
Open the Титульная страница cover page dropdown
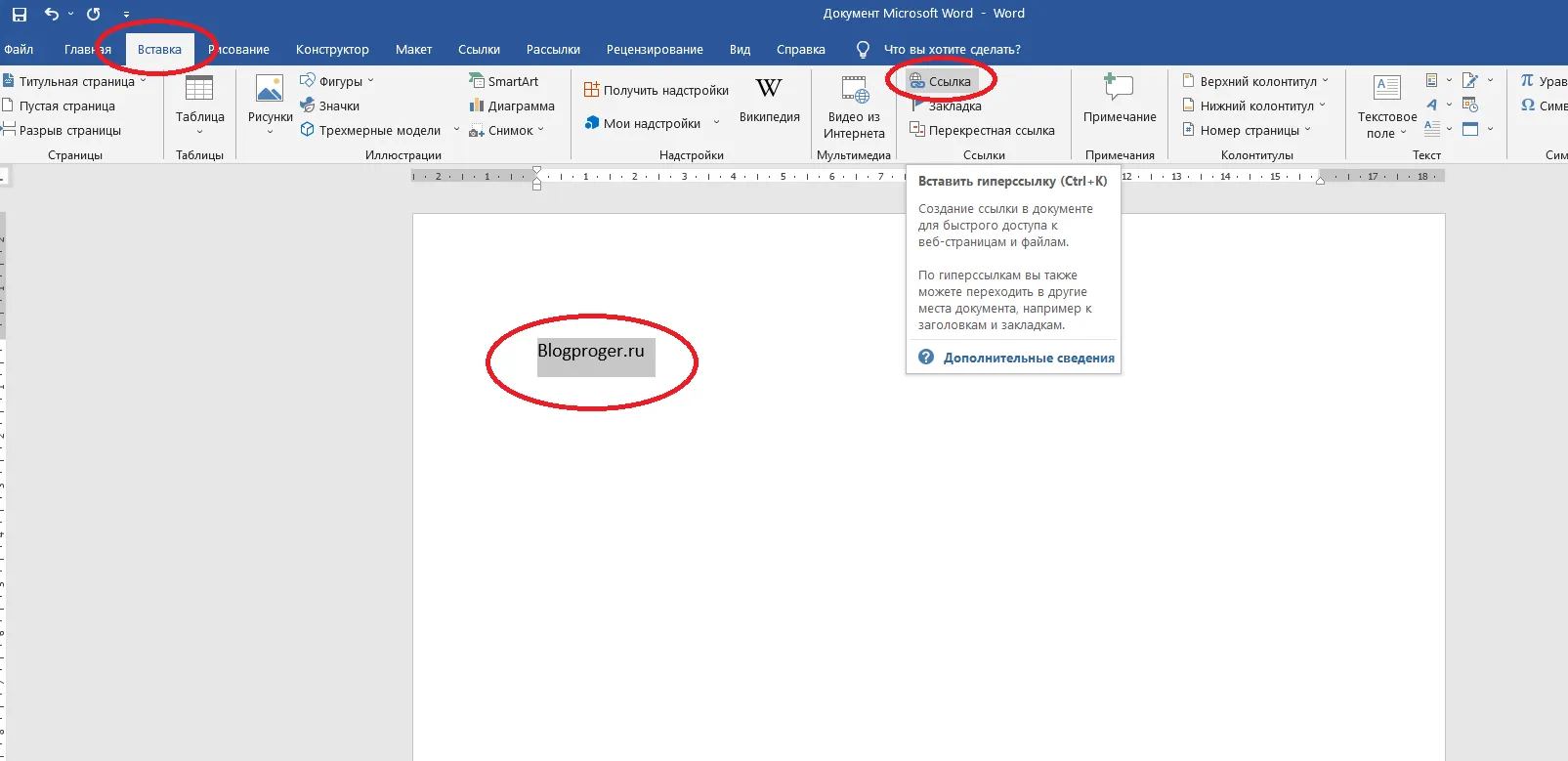[x=143, y=81]
